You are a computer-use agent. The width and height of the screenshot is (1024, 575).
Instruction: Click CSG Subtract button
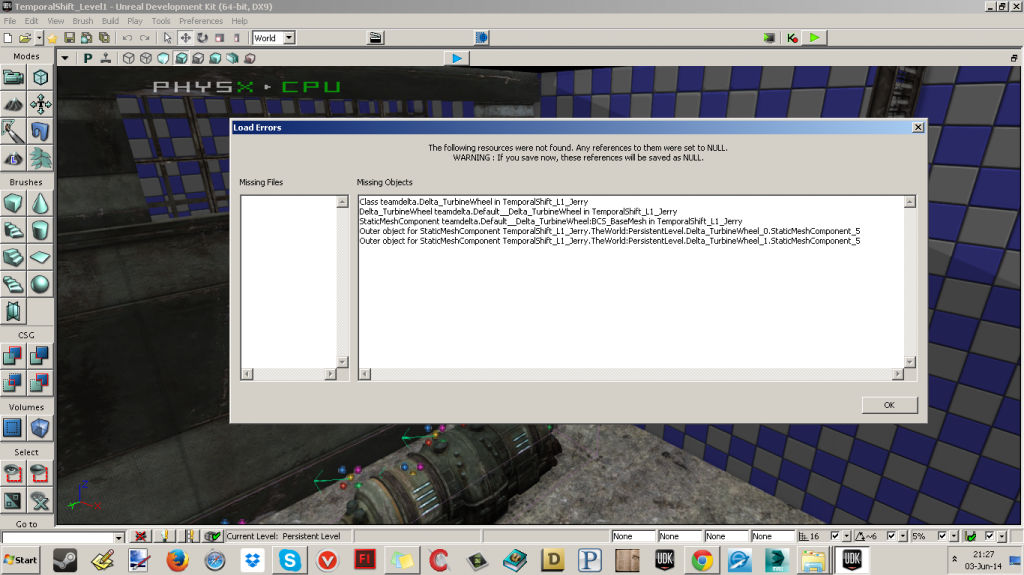tap(40, 355)
